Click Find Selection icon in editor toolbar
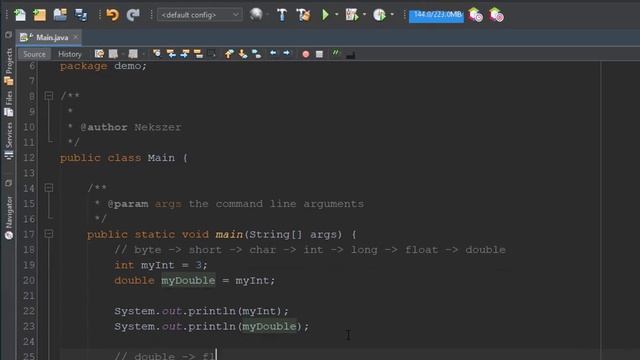Screen dimensions: 640x360 click(157, 54)
